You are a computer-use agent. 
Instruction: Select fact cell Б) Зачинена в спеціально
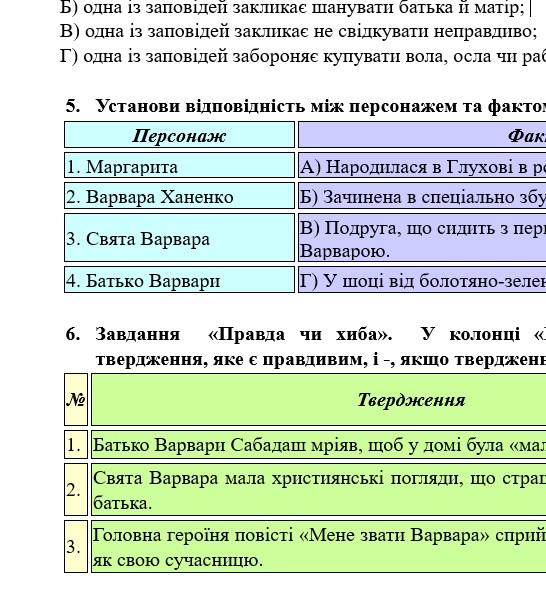[422, 196]
